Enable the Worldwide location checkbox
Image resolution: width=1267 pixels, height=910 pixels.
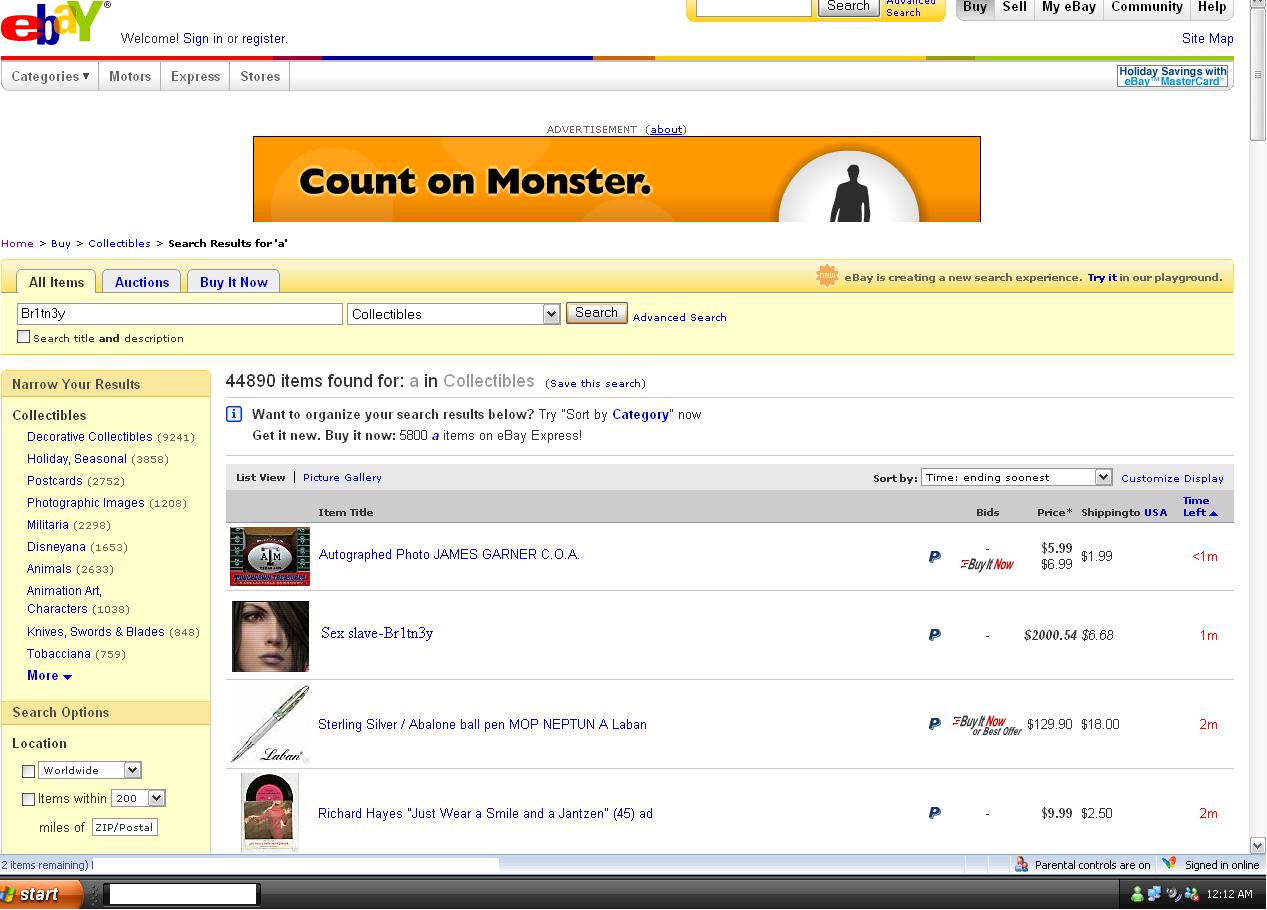tap(28, 771)
